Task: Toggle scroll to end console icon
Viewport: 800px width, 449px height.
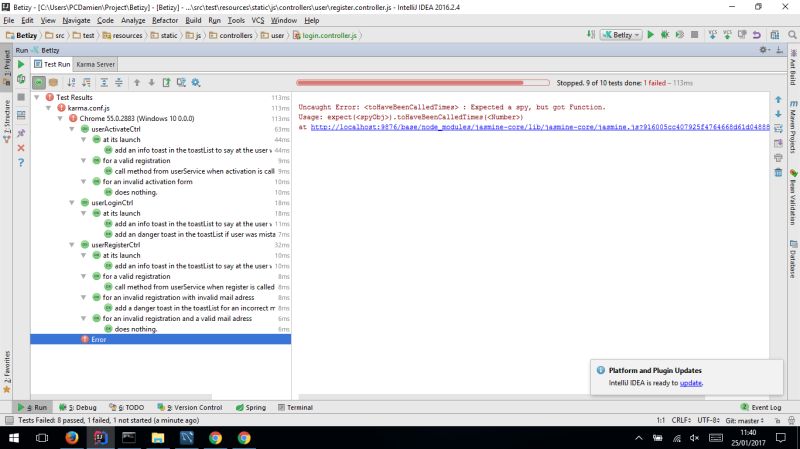Action: point(778,143)
